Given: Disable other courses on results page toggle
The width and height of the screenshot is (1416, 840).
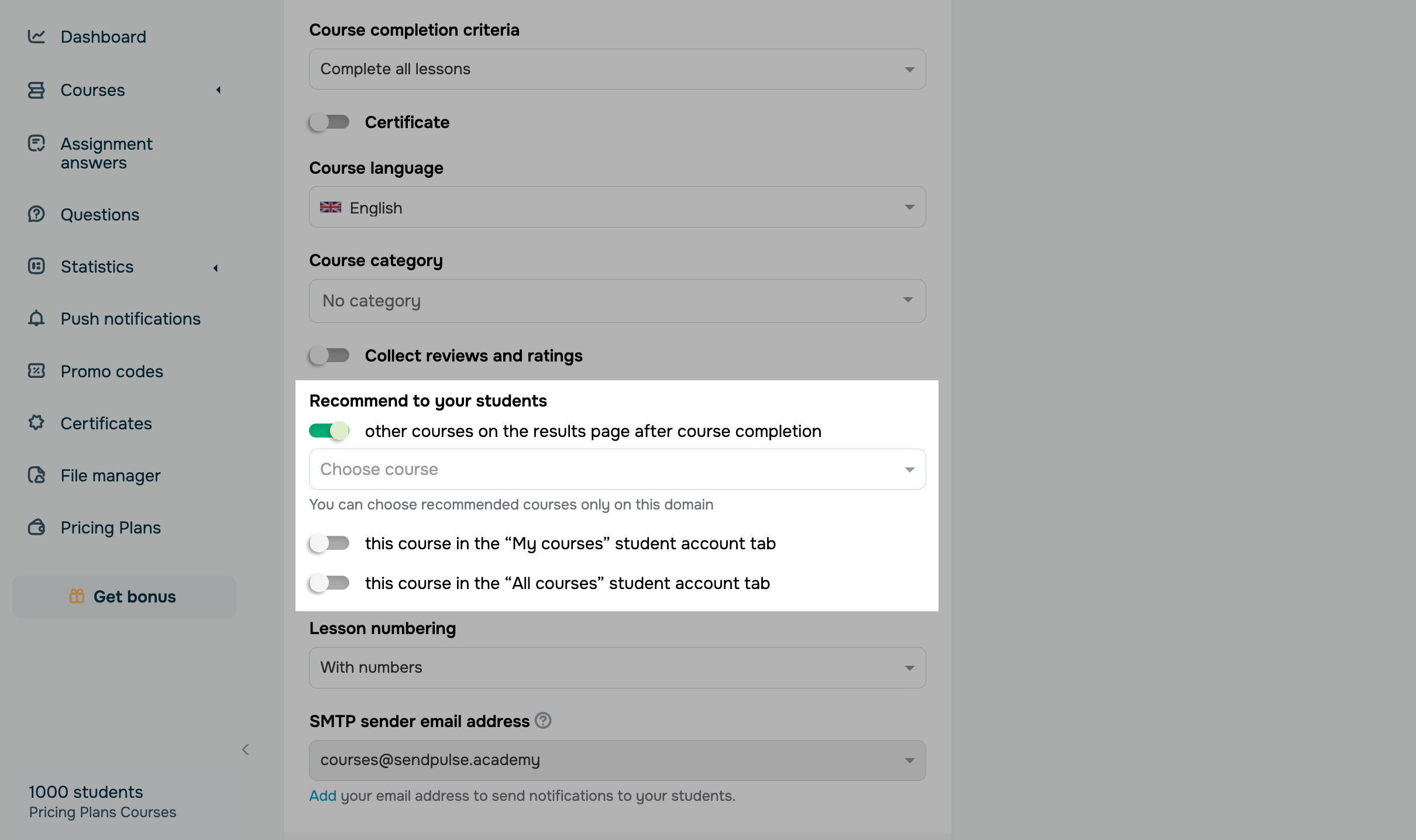Looking at the screenshot, I should [x=329, y=431].
